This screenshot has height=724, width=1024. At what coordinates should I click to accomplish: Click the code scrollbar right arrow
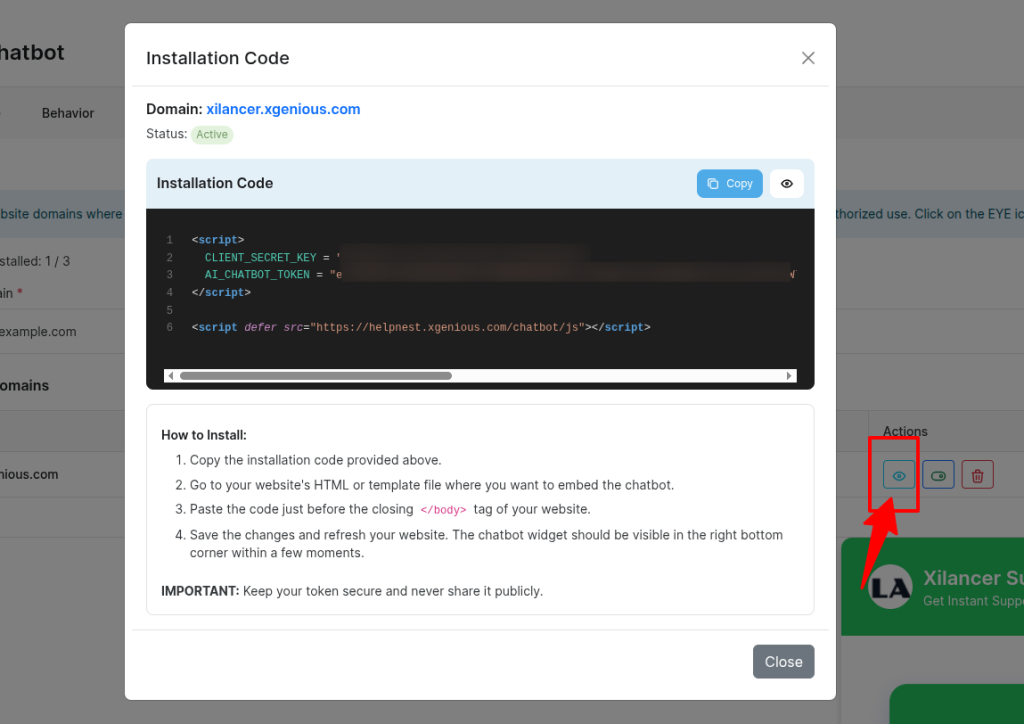click(x=790, y=376)
